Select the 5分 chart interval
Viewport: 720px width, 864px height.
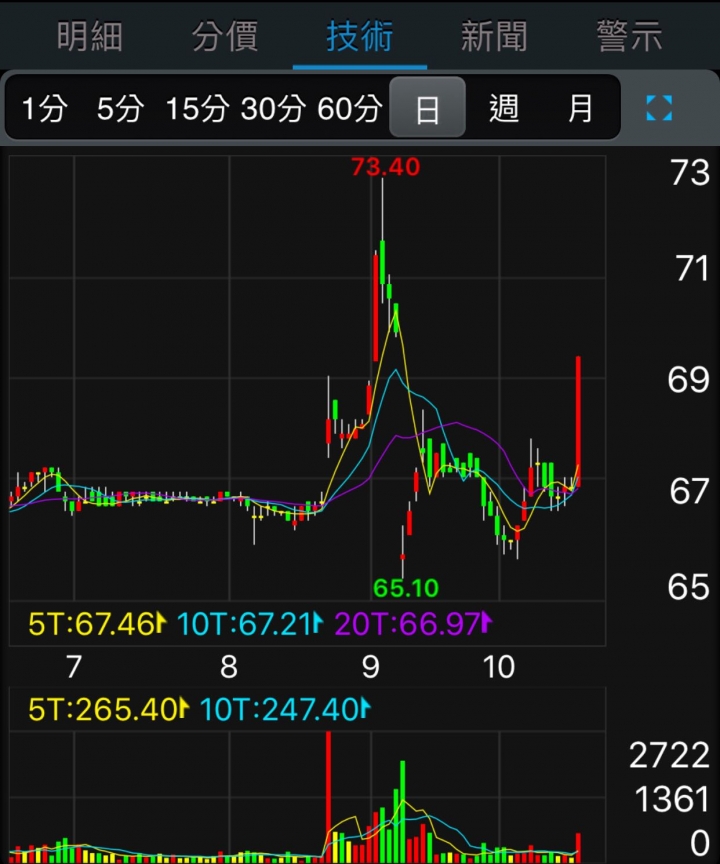pos(121,108)
